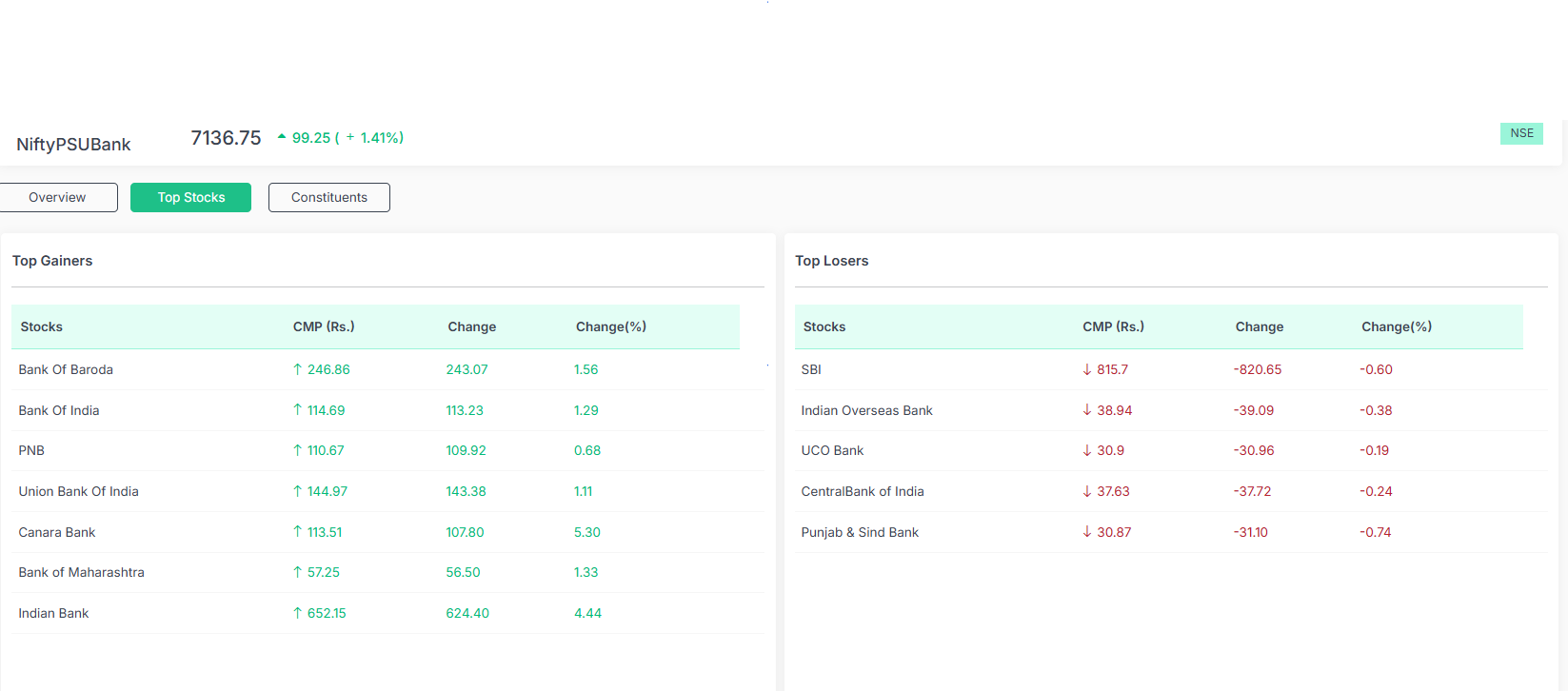This screenshot has width=1568, height=691.
Task: Open Indian Overseas Bank stock
Action: (x=866, y=411)
